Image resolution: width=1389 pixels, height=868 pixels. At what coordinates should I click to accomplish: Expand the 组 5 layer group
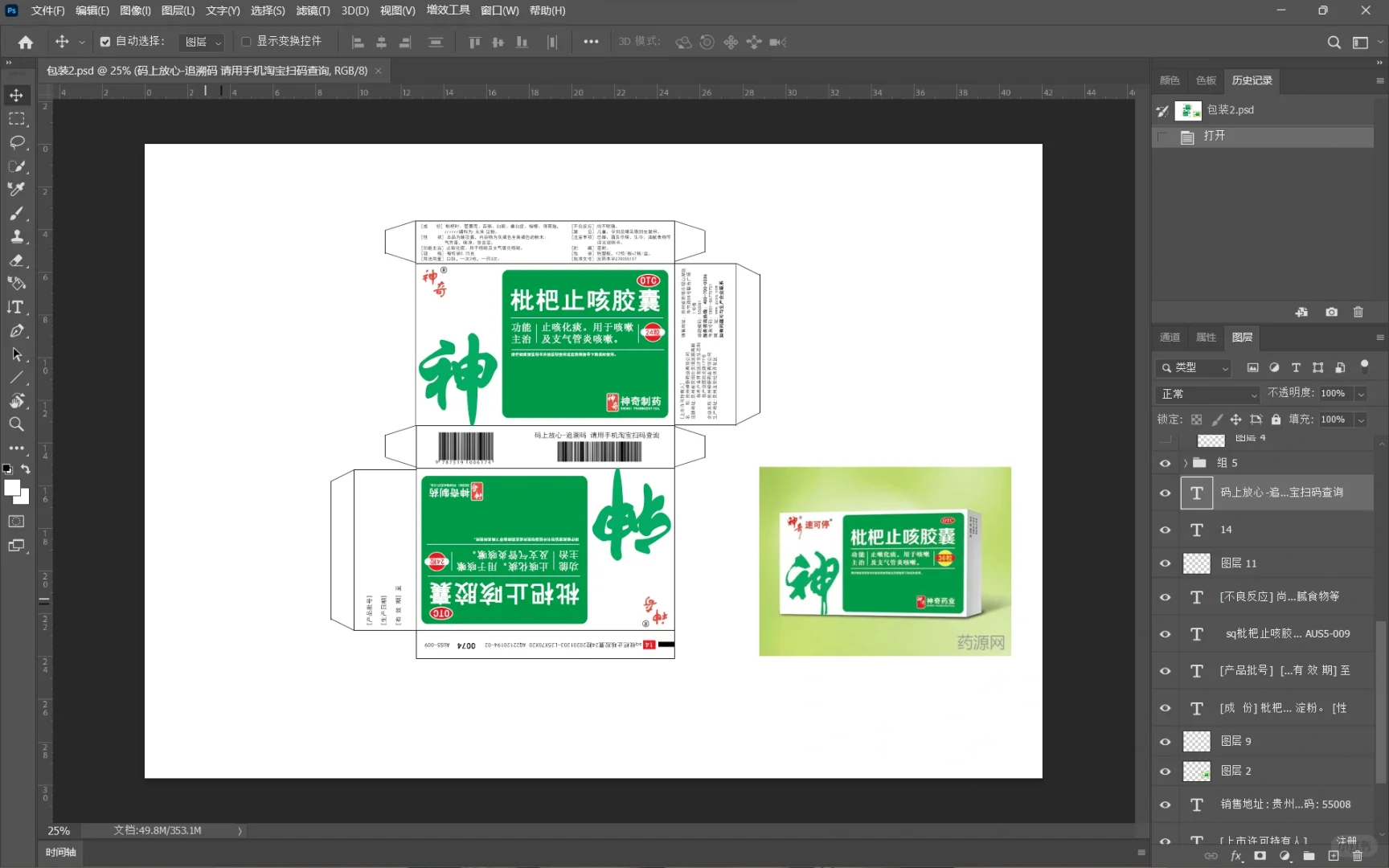[x=1185, y=463]
